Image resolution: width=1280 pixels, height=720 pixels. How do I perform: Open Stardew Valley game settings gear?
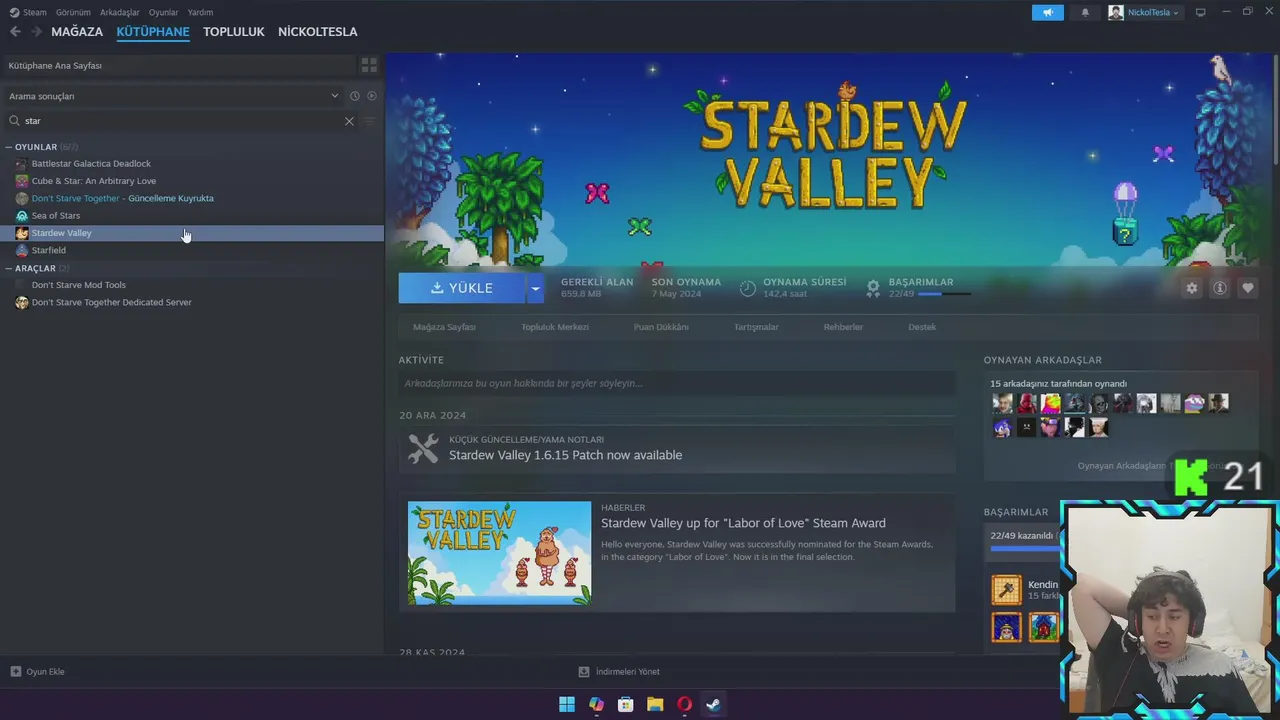pyautogui.click(x=1191, y=288)
